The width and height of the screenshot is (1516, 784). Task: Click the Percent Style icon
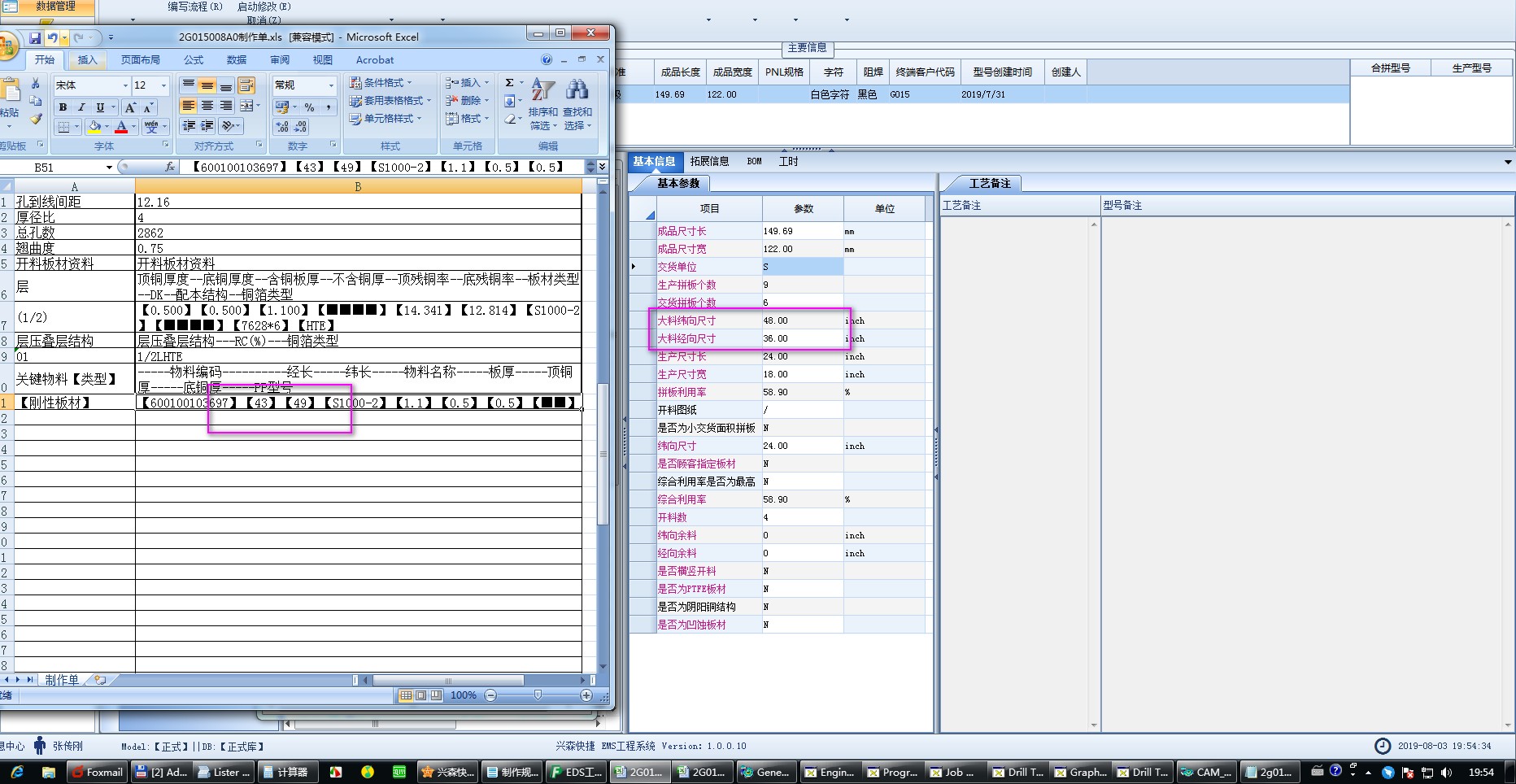coord(310,107)
